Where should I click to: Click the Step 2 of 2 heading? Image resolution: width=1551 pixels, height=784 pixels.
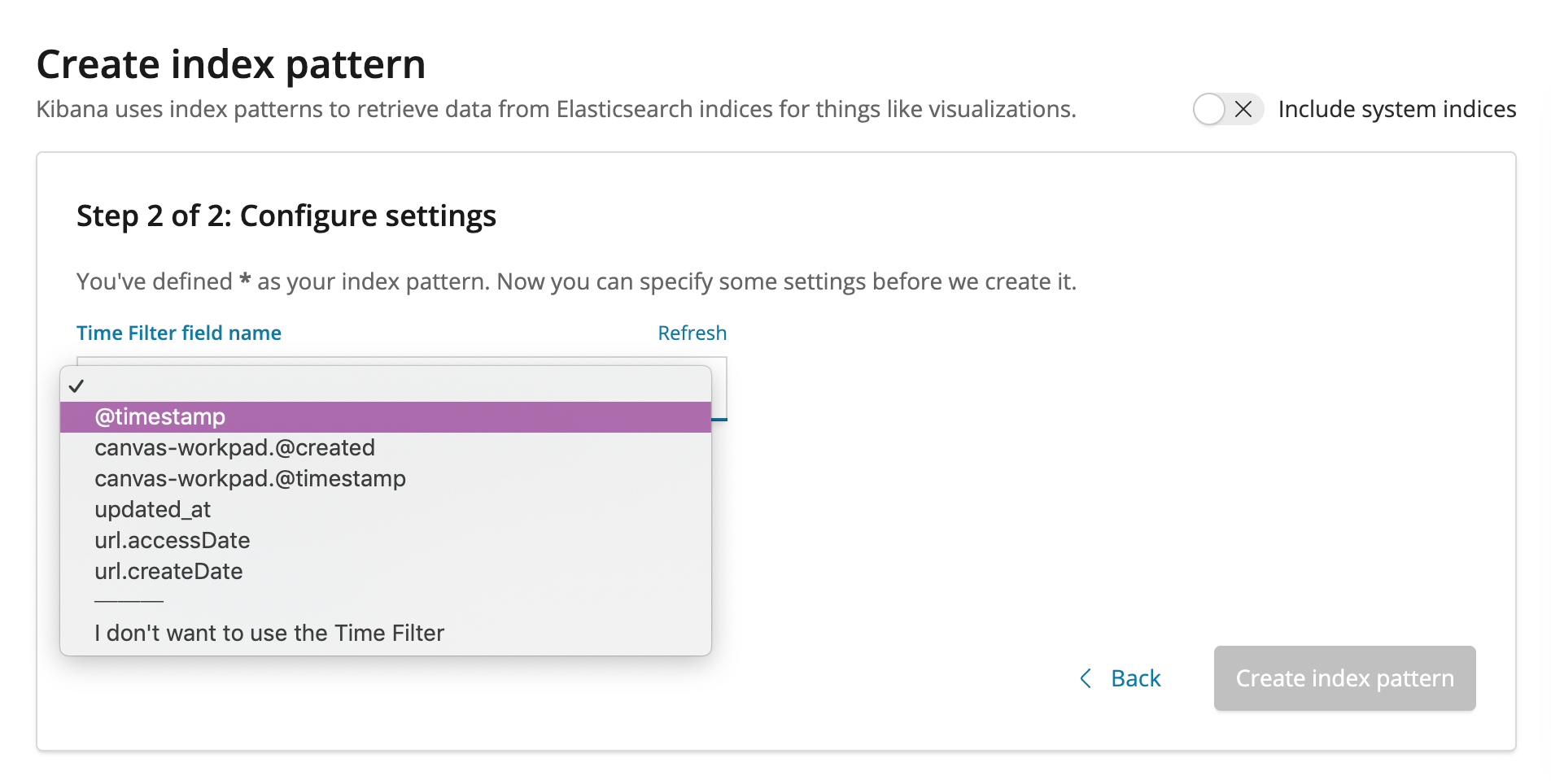click(286, 216)
